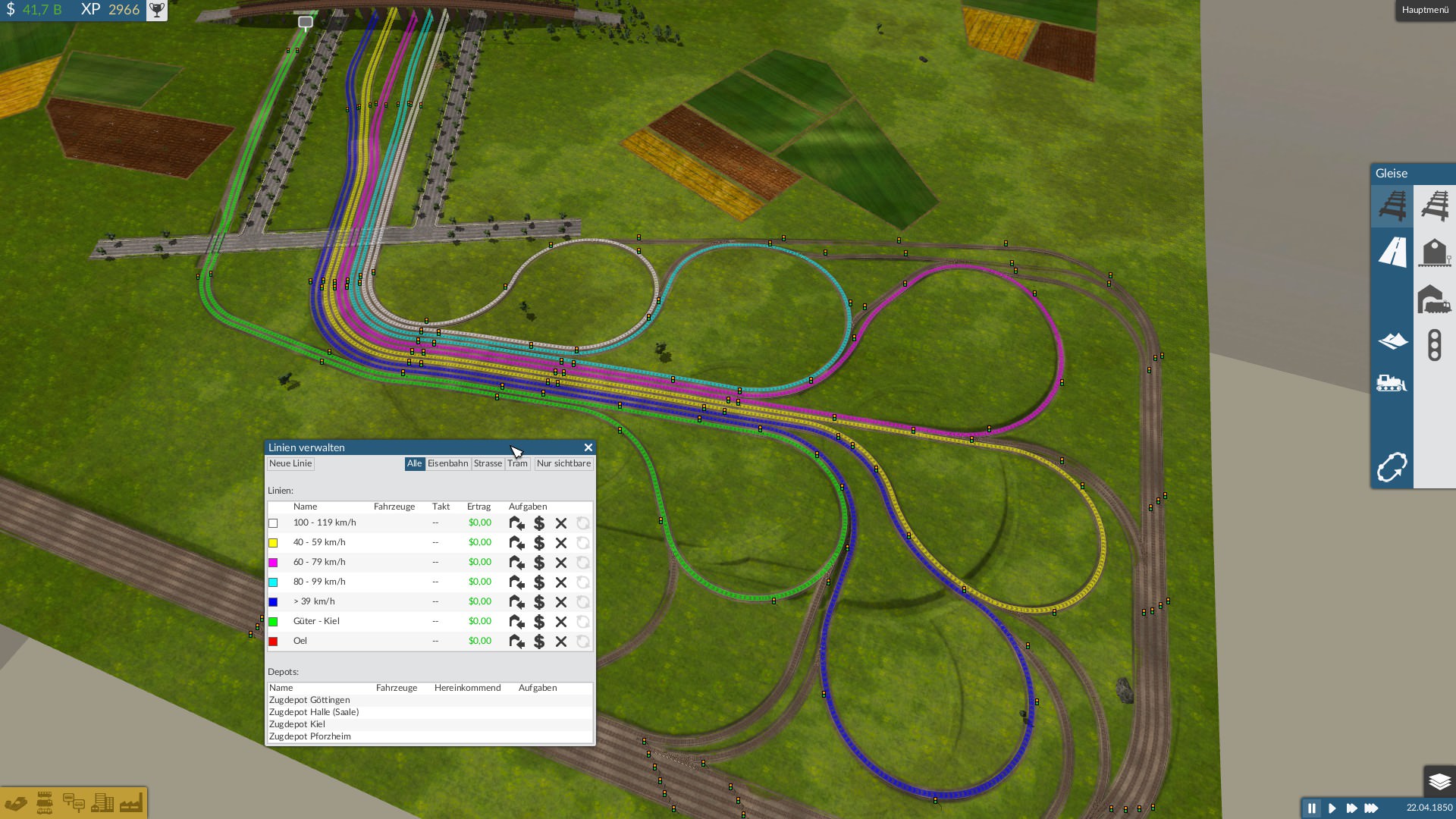This screenshot has width=1456, height=819.
Task: Delete the 40 - 59 km/h line
Action: coord(561,543)
